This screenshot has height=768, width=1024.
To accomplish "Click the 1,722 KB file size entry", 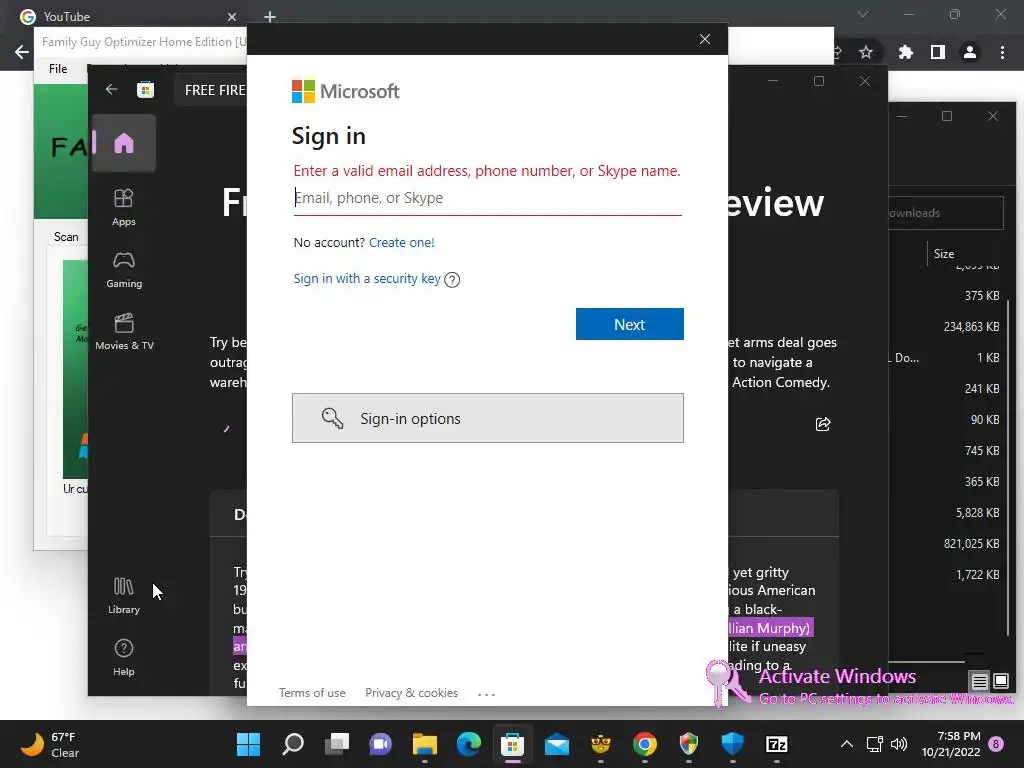I will coord(977,575).
